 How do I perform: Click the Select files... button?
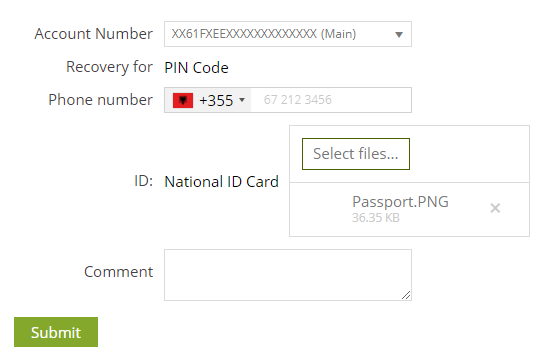click(356, 154)
